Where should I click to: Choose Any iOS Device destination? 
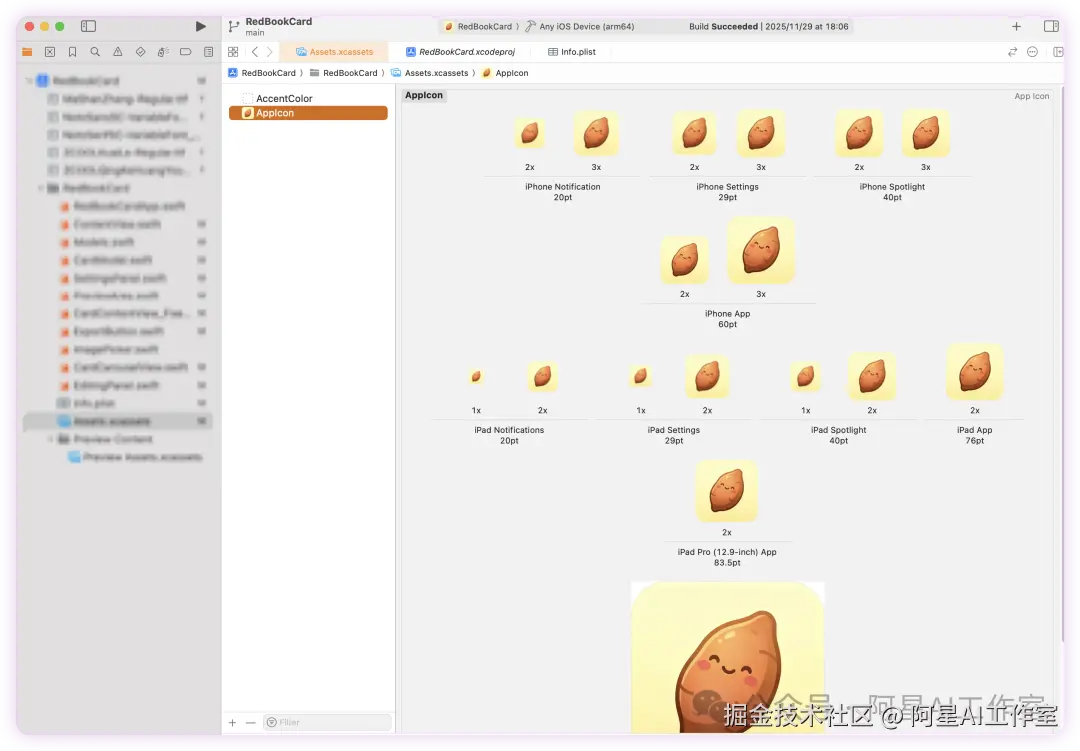tap(580, 27)
